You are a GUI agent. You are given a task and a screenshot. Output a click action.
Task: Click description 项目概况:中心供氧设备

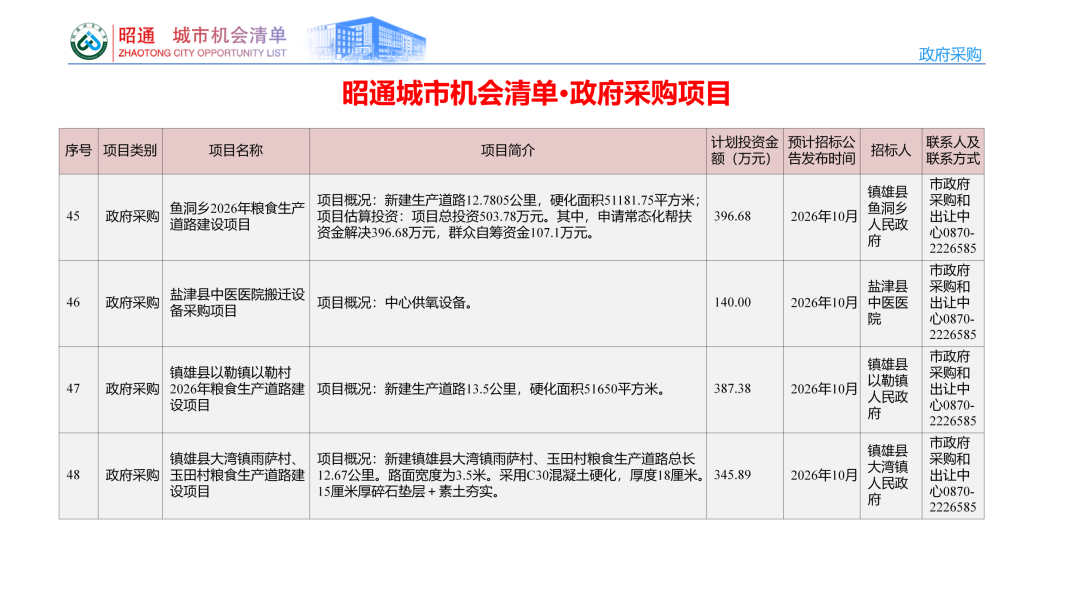(395, 302)
